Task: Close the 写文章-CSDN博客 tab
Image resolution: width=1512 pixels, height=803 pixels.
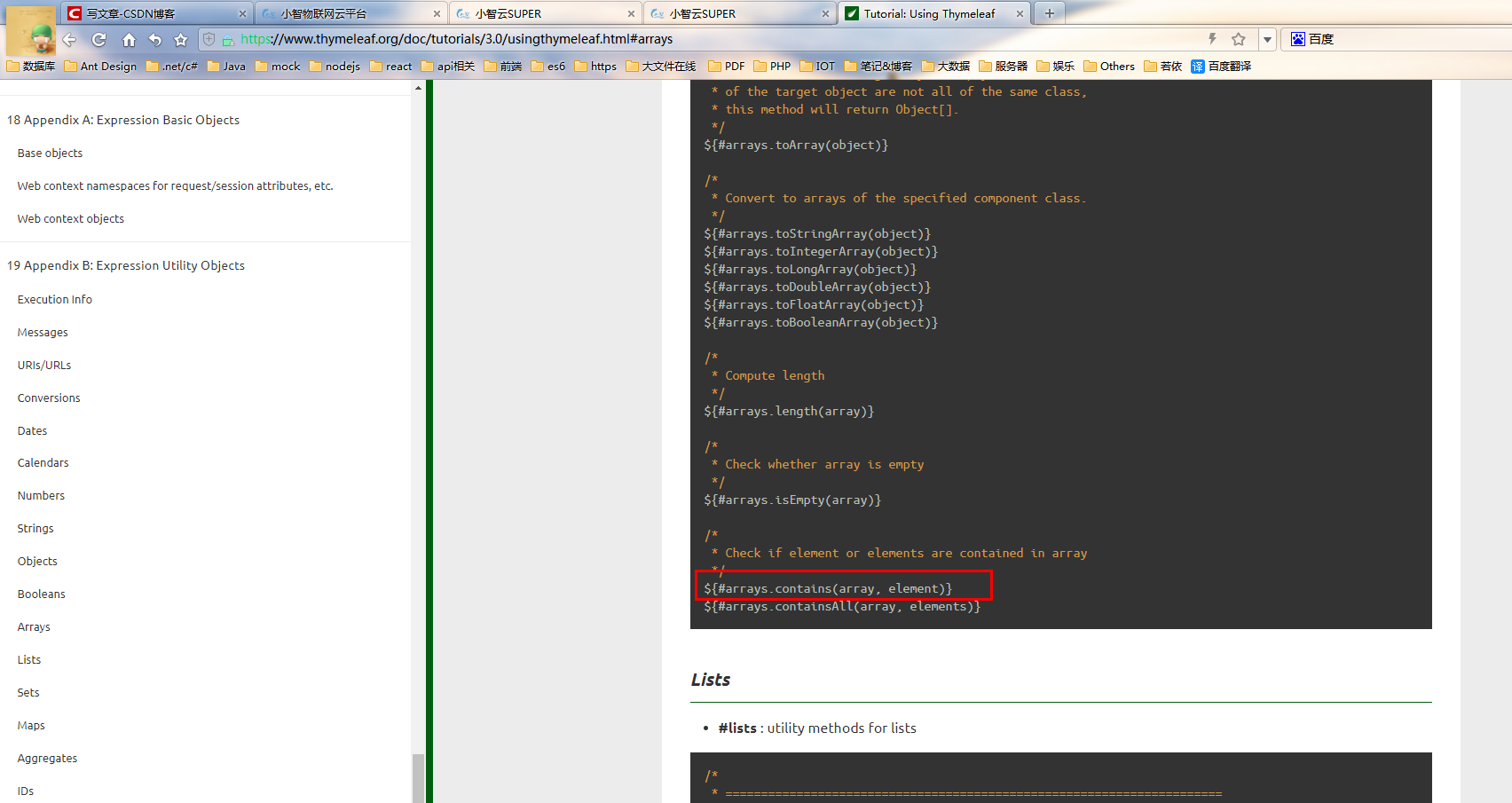Action: 242,13
